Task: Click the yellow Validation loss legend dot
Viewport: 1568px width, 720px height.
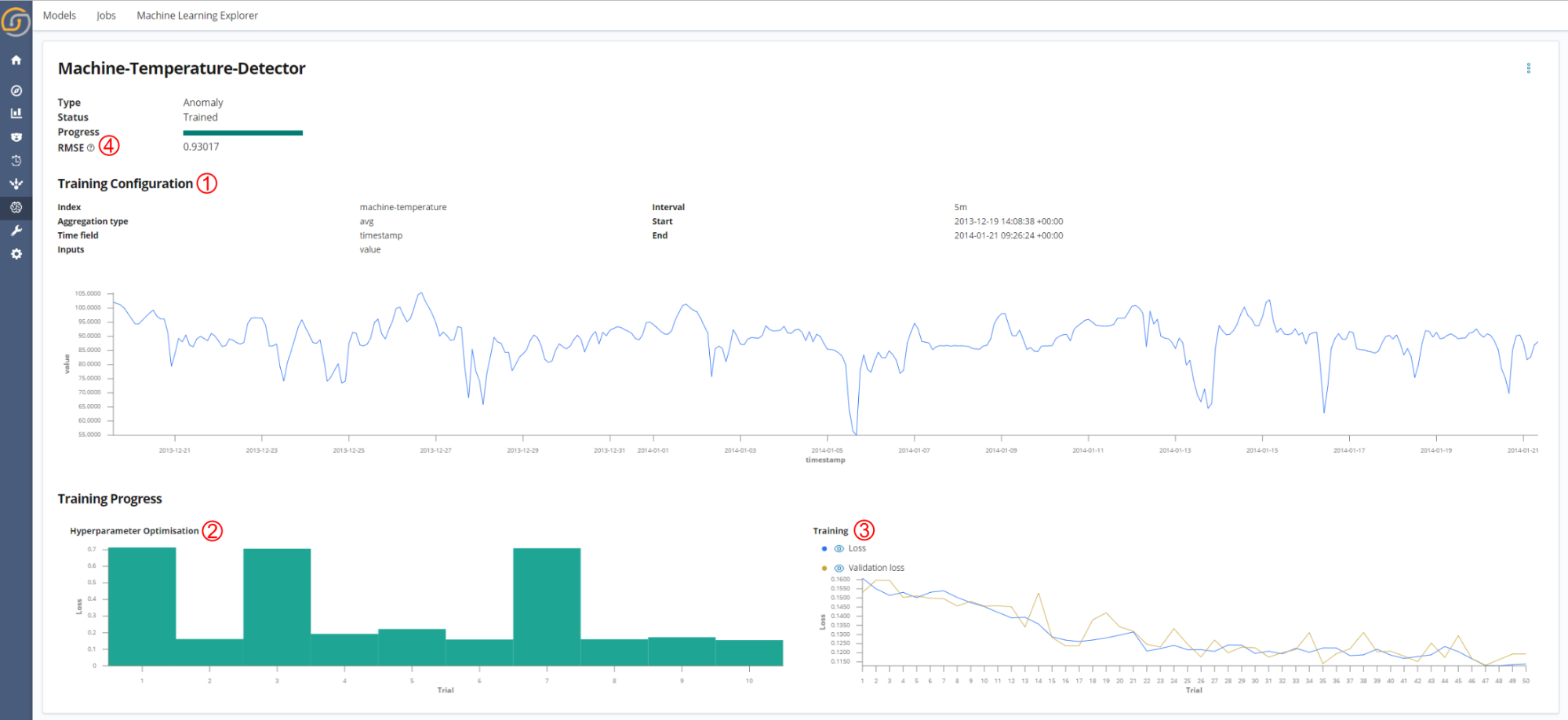Action: pos(824,568)
